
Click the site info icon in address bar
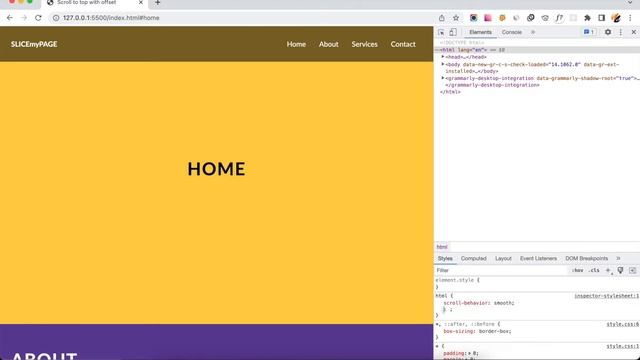tap(56, 18)
